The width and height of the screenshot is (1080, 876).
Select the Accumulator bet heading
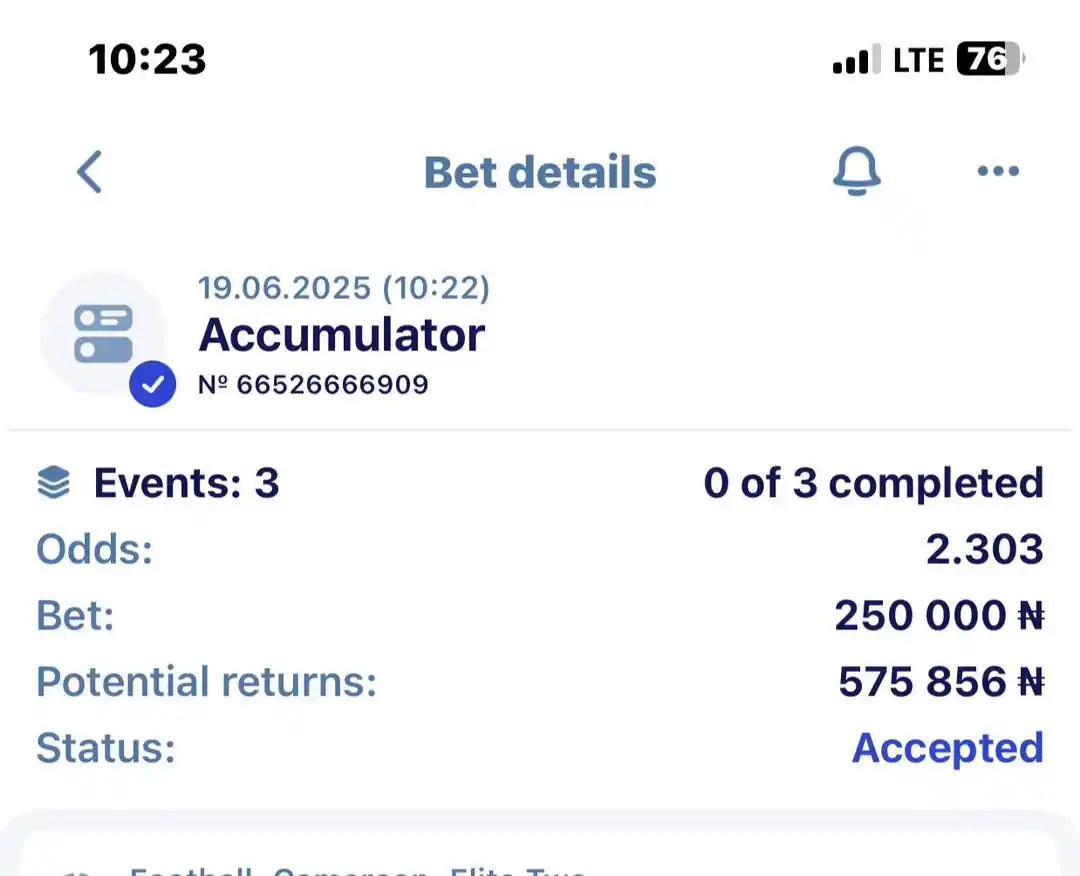342,335
